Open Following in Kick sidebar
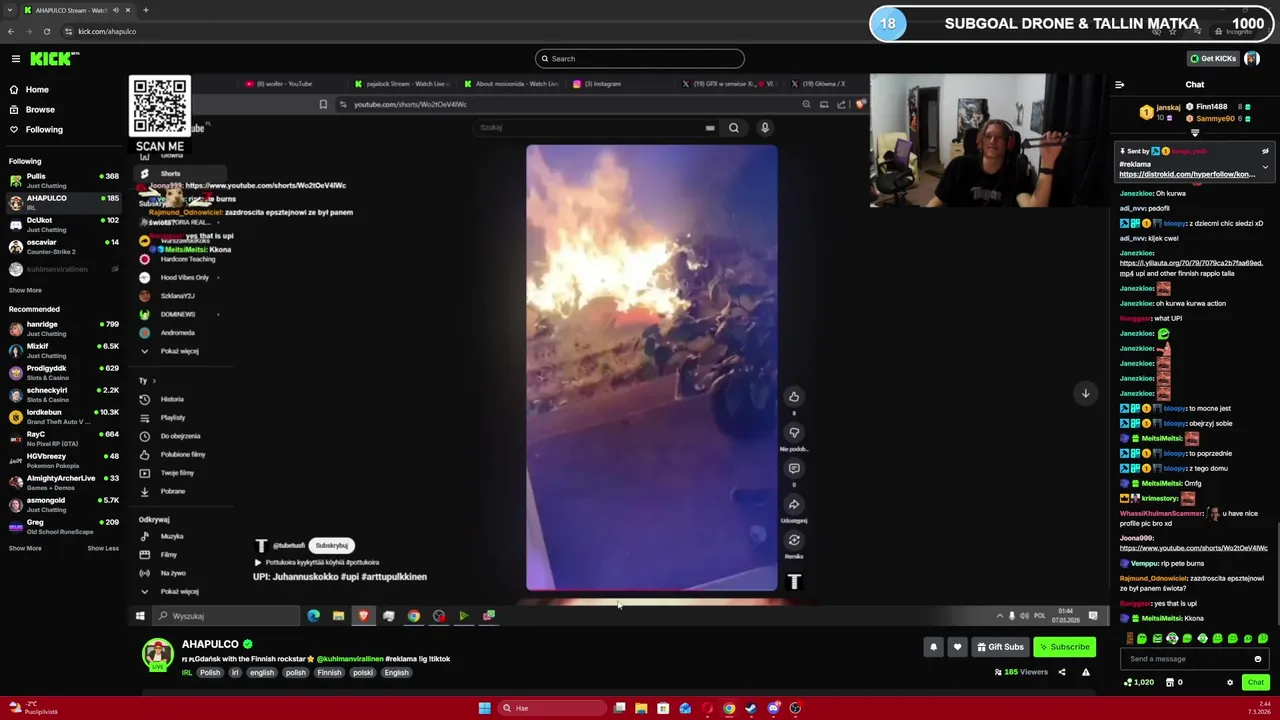This screenshot has width=1280, height=720. 44,130
